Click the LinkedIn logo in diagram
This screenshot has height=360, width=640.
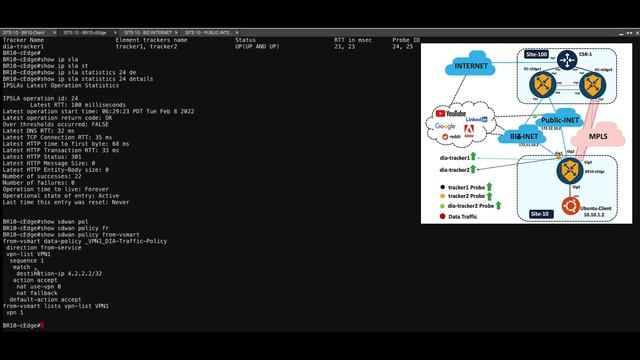coord(476,119)
